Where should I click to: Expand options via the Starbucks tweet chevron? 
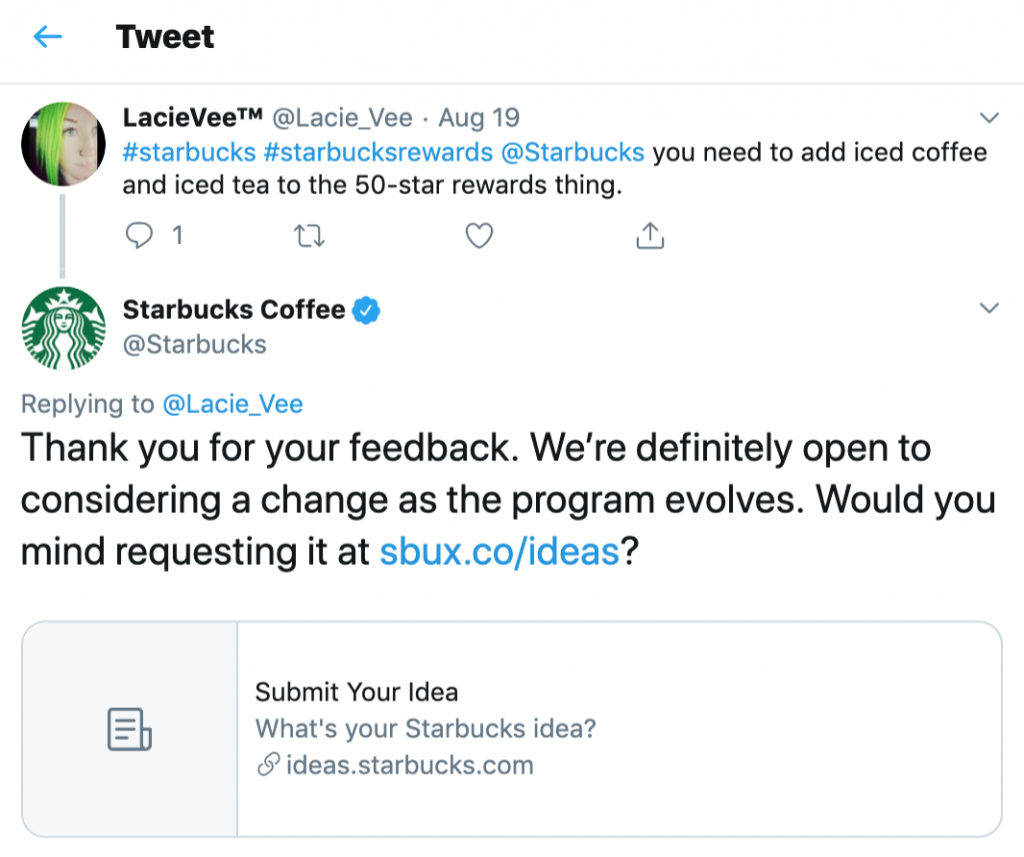click(989, 308)
